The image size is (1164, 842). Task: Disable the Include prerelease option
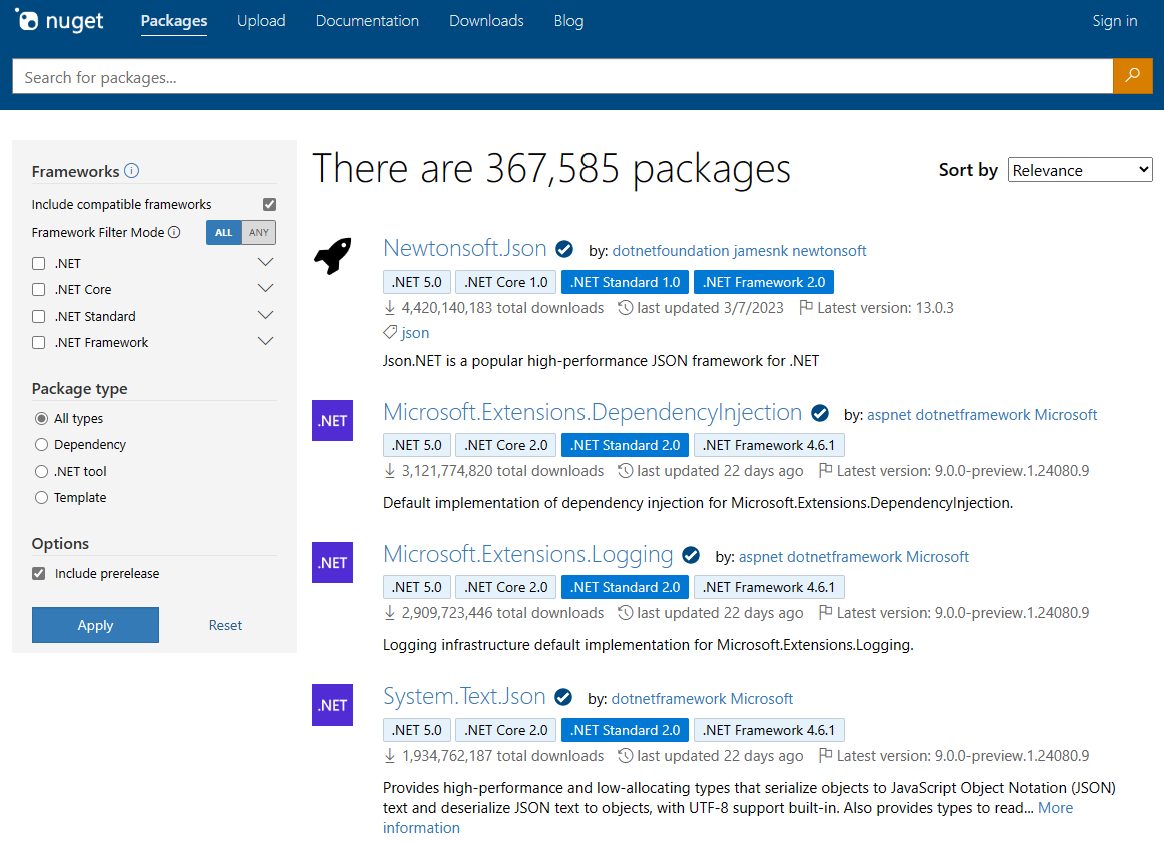tap(38, 573)
